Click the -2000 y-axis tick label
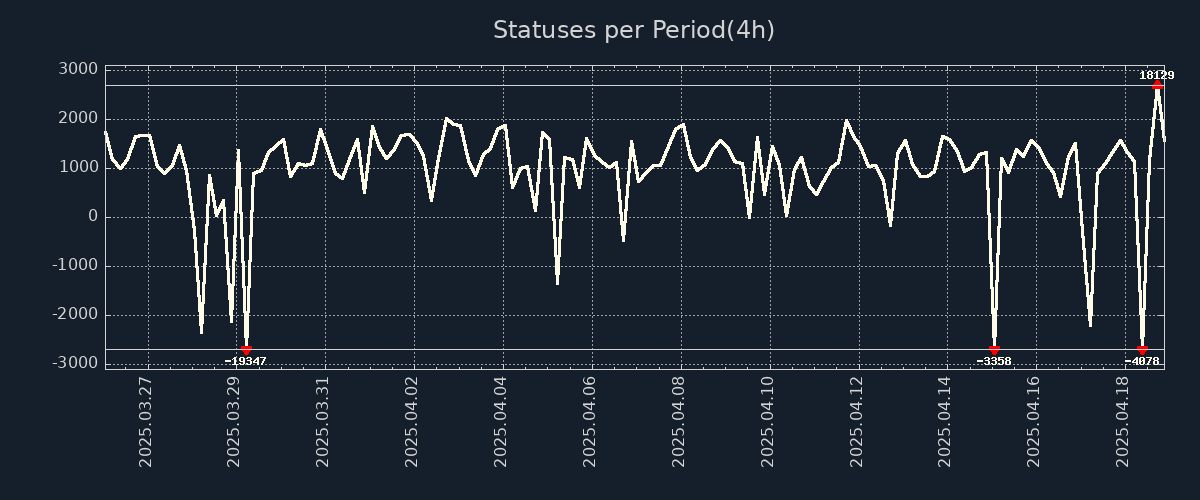The width and height of the screenshot is (1200, 500). coord(74,314)
